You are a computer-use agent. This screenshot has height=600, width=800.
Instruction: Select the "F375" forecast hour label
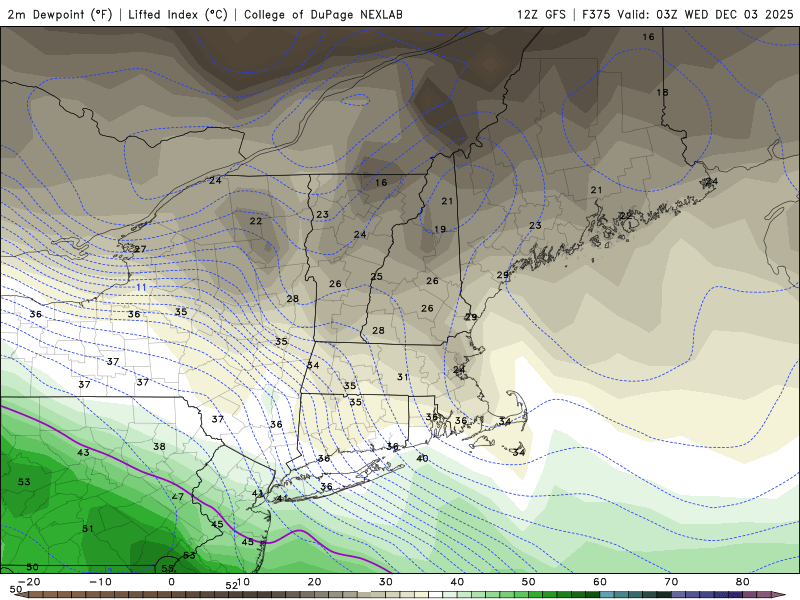tap(596, 14)
